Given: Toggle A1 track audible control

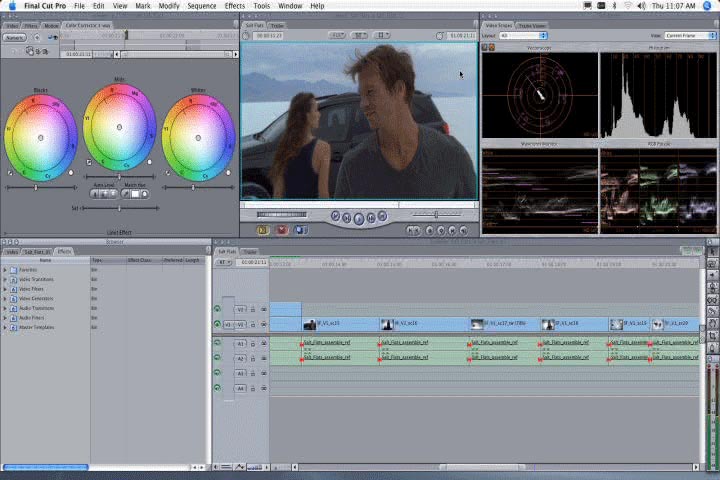Looking at the screenshot, I should click(x=217, y=343).
